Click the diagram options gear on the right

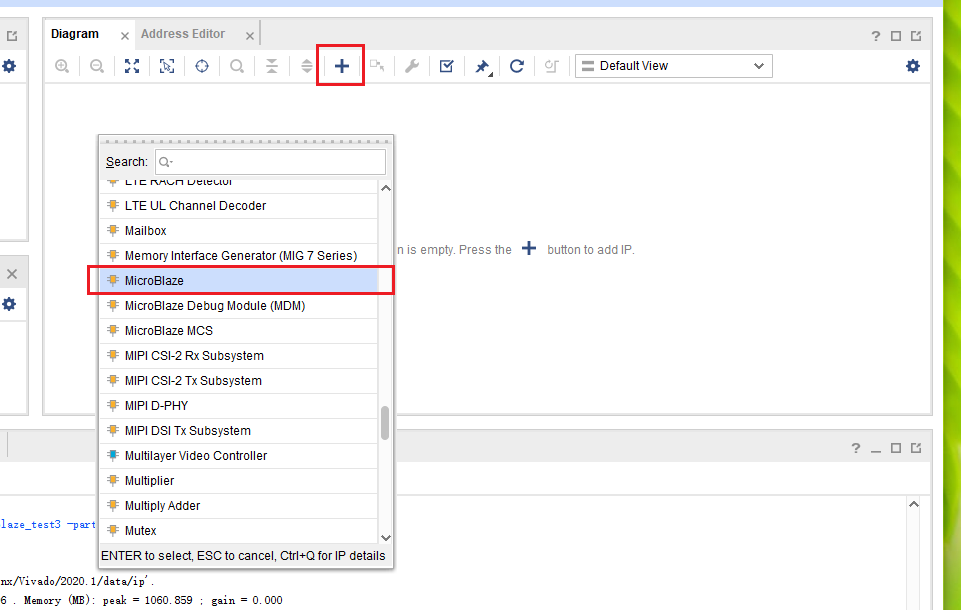[x=912, y=65]
